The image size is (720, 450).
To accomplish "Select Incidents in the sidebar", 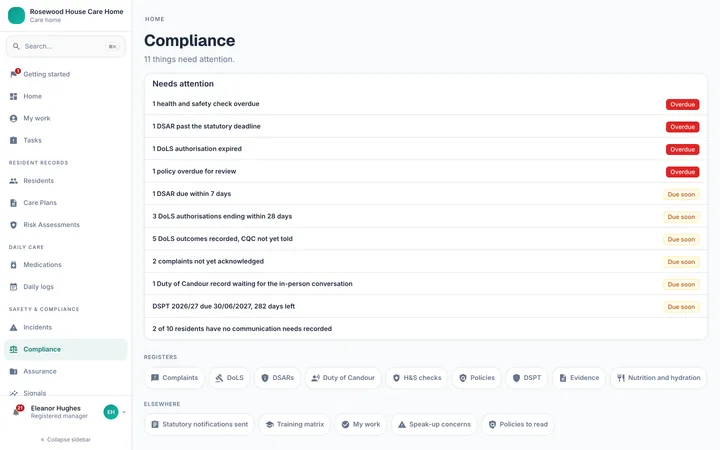I will coord(66,327).
